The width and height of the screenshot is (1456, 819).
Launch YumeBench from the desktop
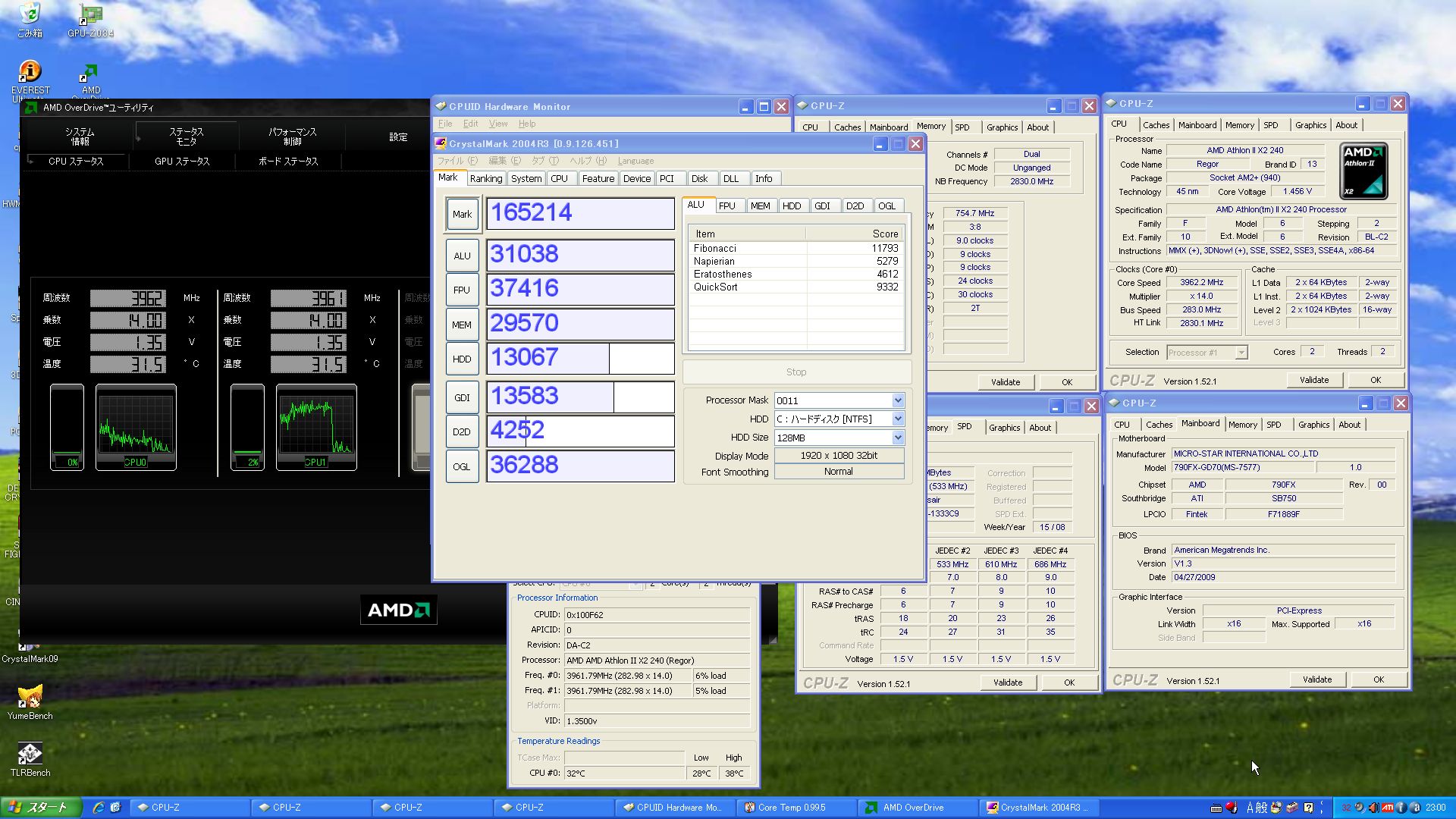(30, 697)
